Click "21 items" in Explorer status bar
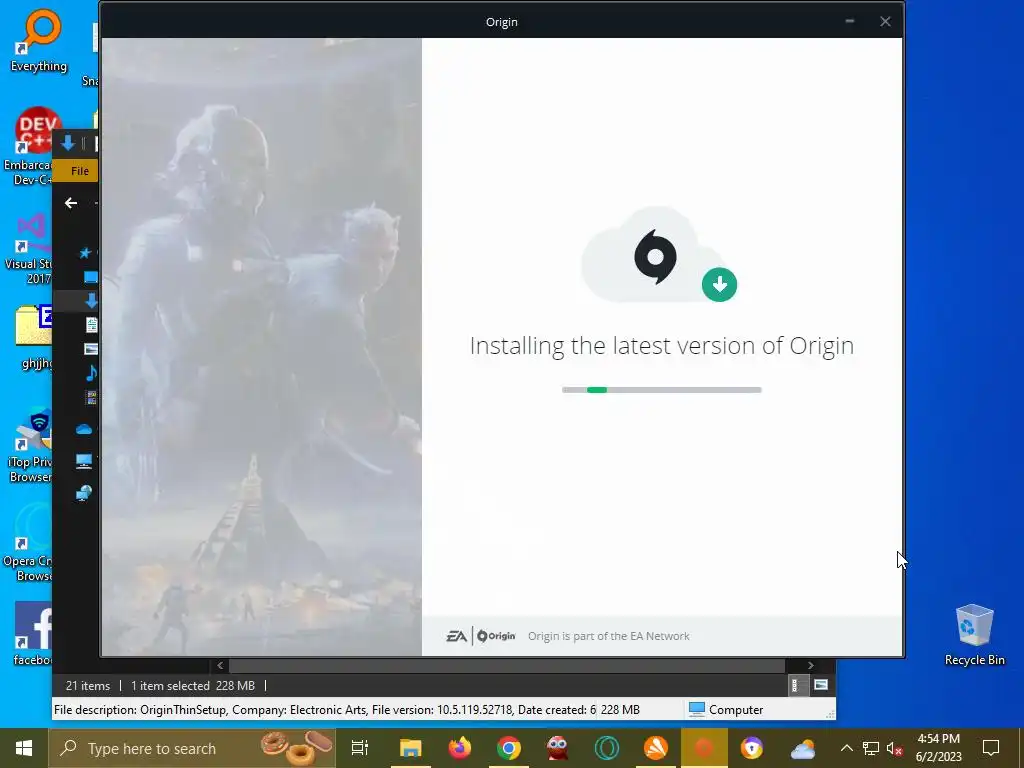Image resolution: width=1024 pixels, height=768 pixels. [x=88, y=686]
